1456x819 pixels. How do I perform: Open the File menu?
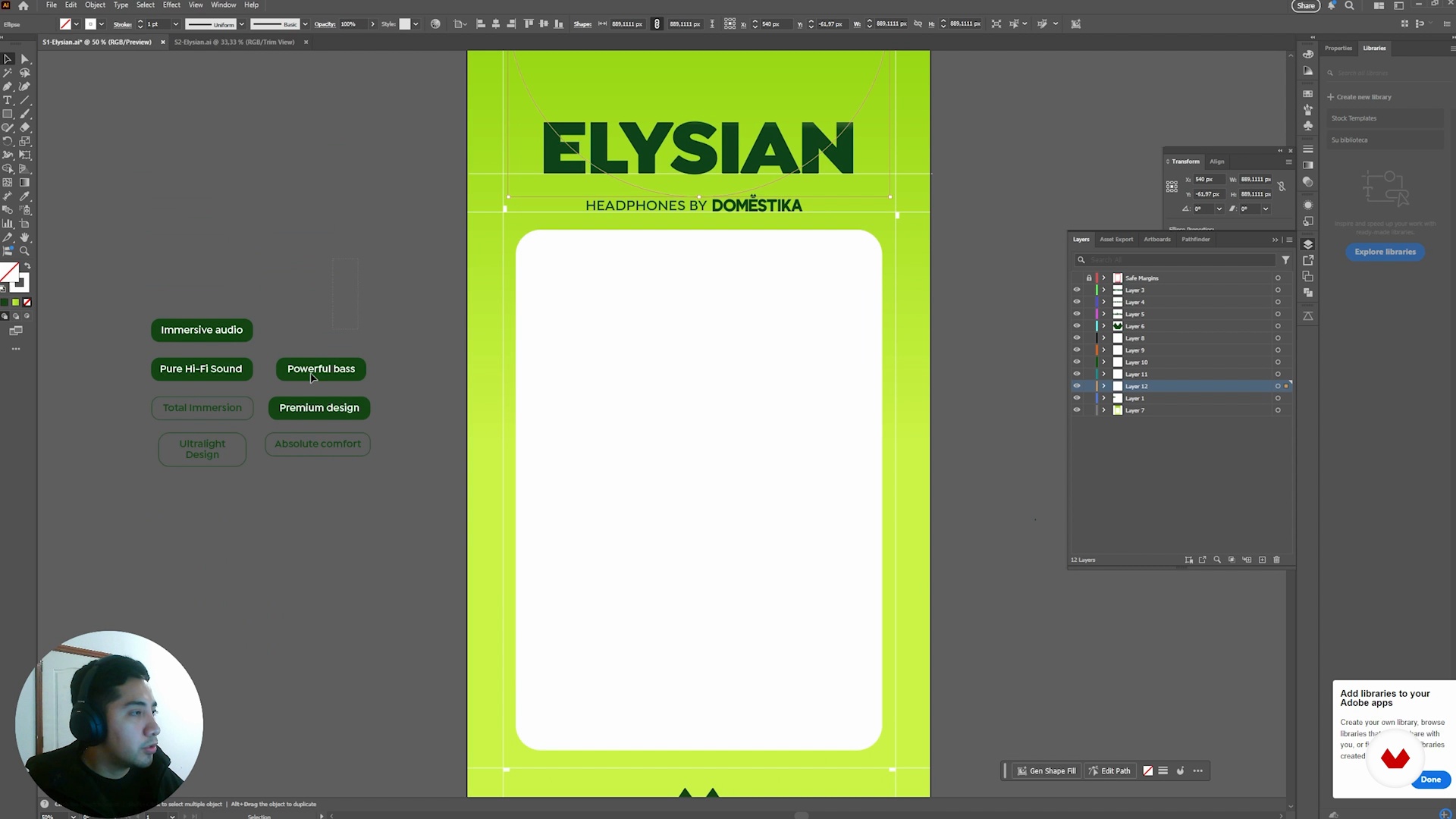coord(52,5)
